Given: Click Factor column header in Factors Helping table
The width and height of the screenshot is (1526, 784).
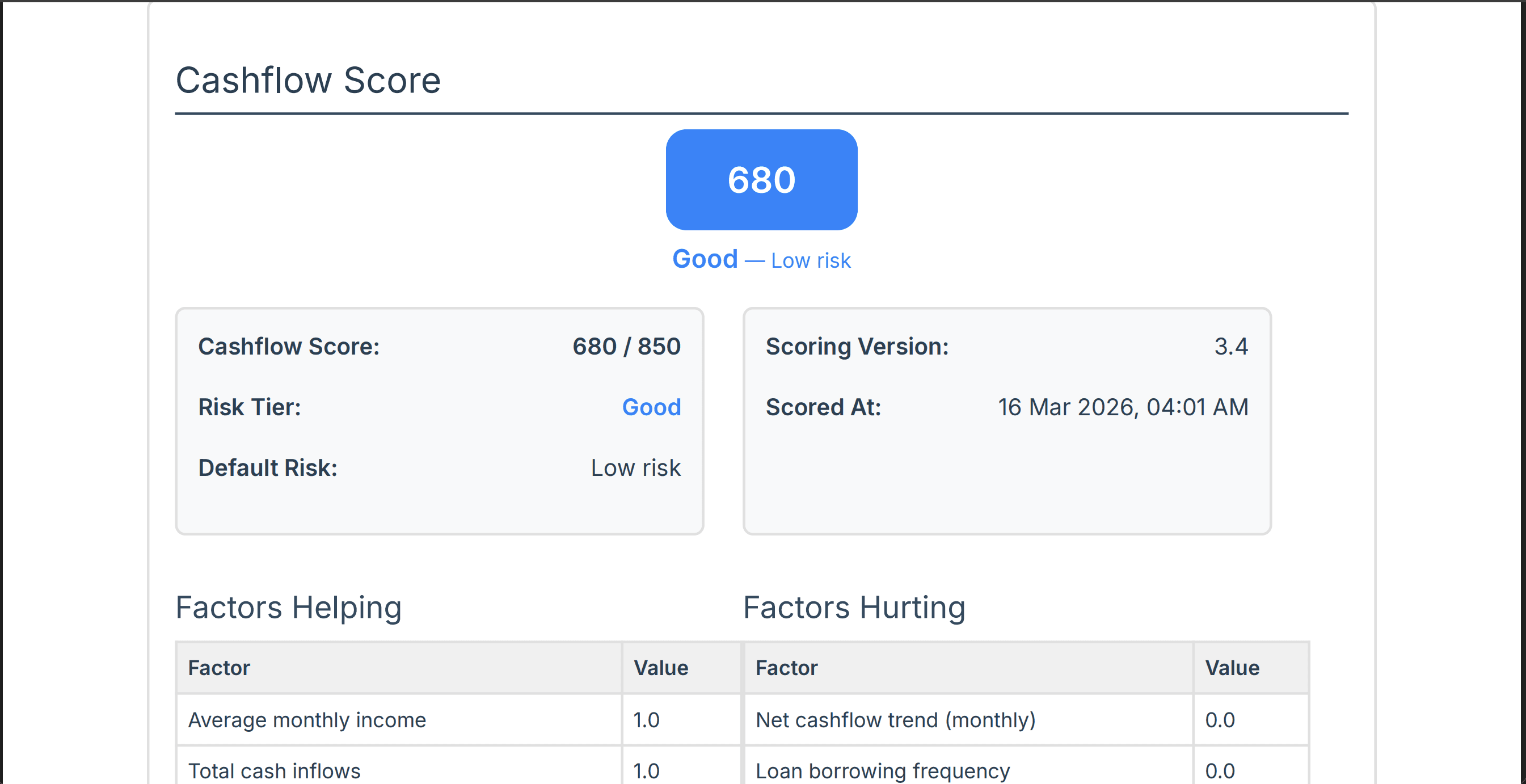Looking at the screenshot, I should pos(219,668).
